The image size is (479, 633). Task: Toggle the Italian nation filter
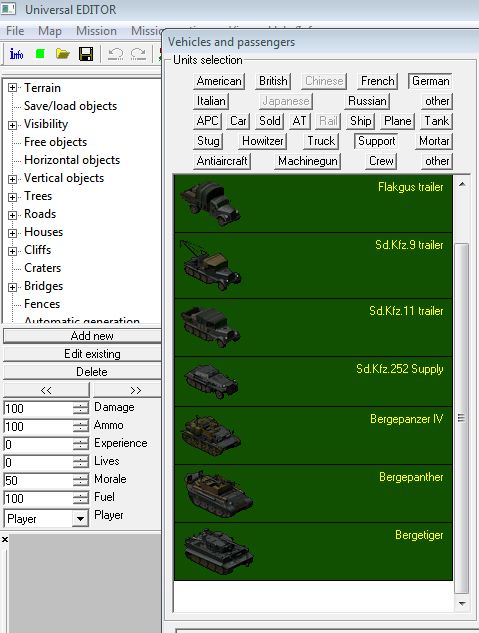(211, 101)
